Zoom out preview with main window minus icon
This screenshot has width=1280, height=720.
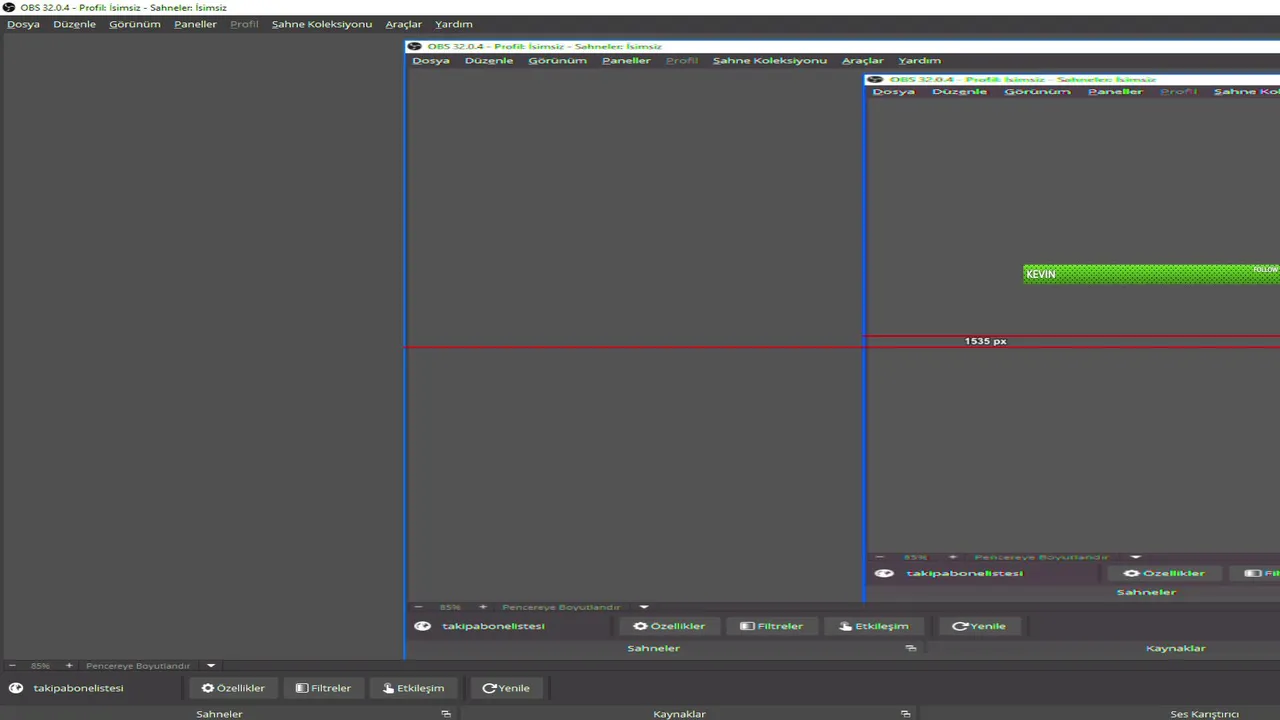[x=12, y=665]
